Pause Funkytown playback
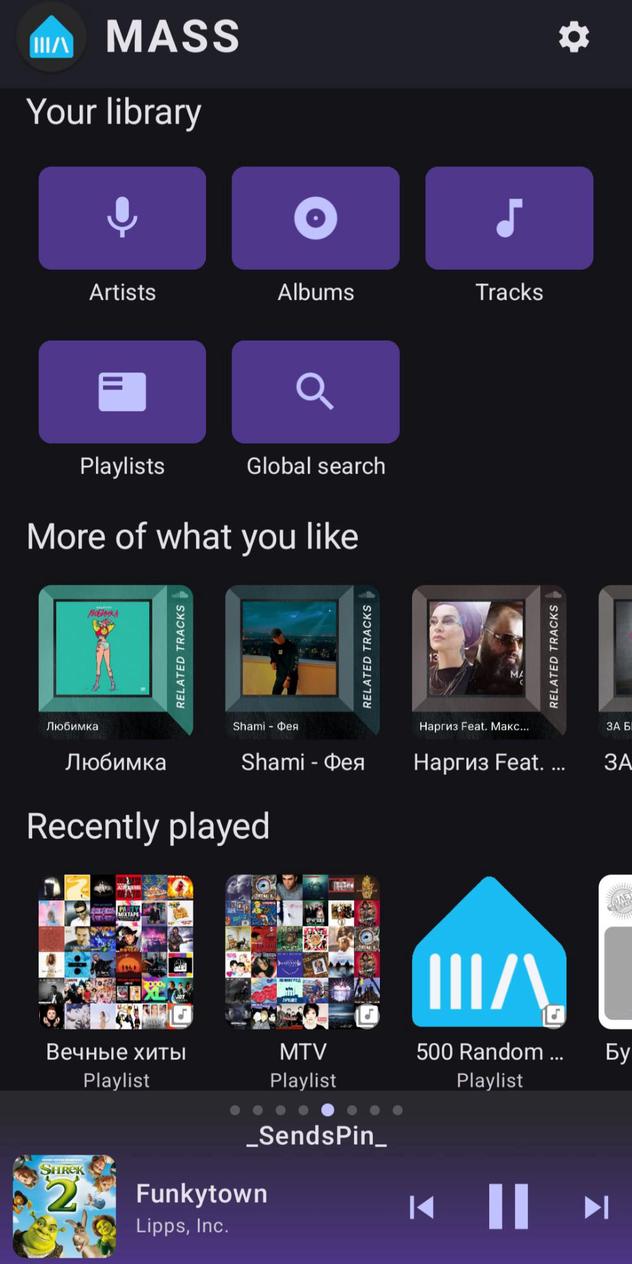Screen dimensions: 632x1264 [x=508, y=1206]
